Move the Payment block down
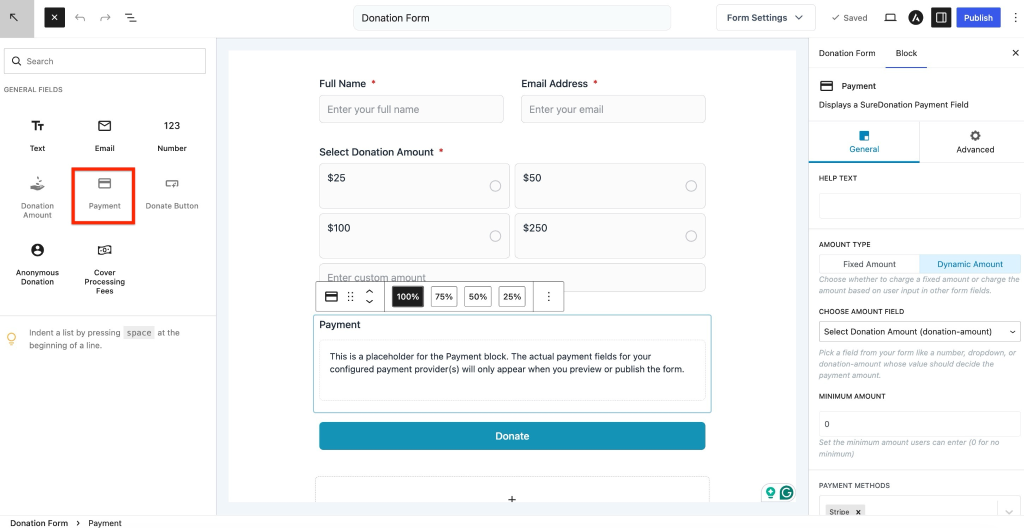 [369, 302]
